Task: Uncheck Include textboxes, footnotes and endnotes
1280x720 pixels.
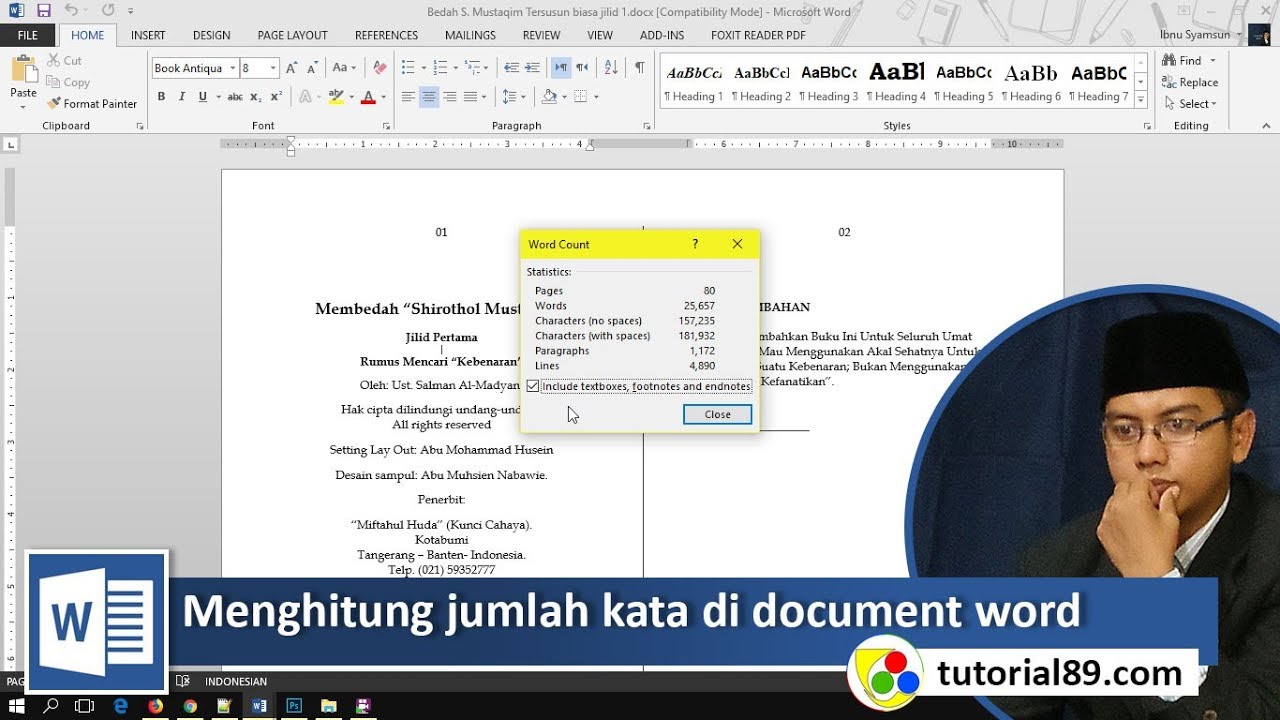Action: click(x=533, y=386)
